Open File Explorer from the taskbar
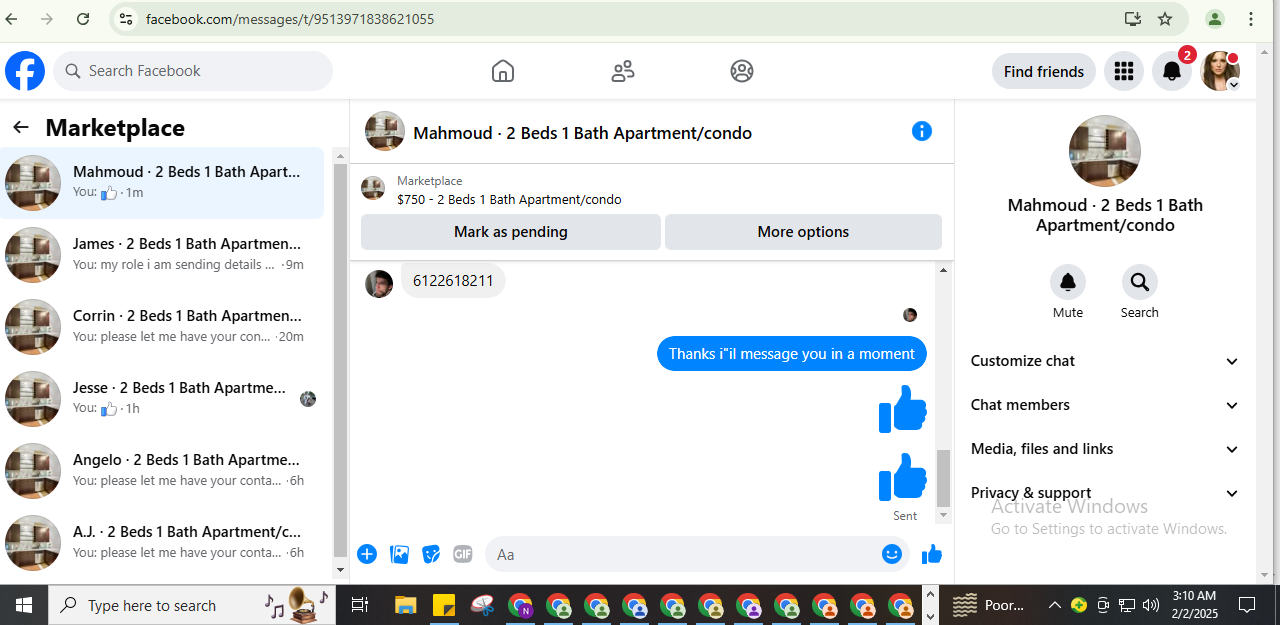 pyautogui.click(x=405, y=605)
